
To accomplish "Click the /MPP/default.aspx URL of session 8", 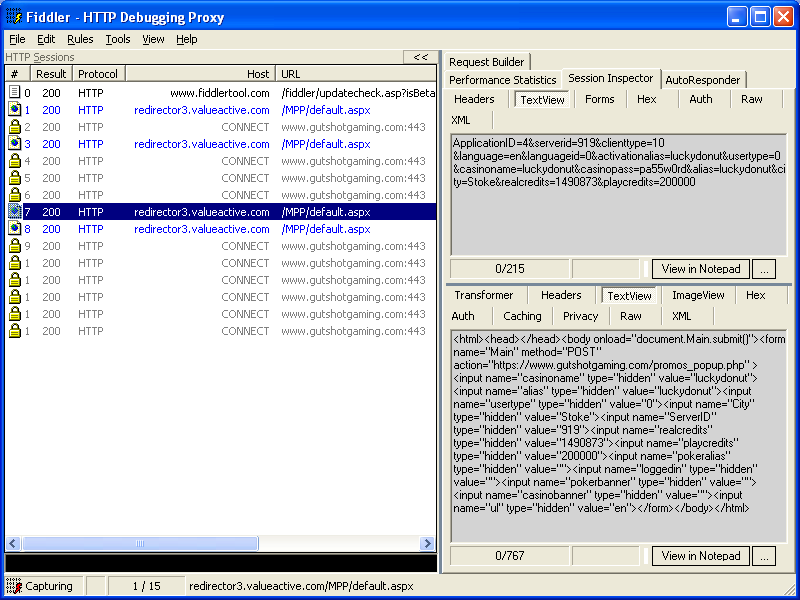I will point(326,229).
